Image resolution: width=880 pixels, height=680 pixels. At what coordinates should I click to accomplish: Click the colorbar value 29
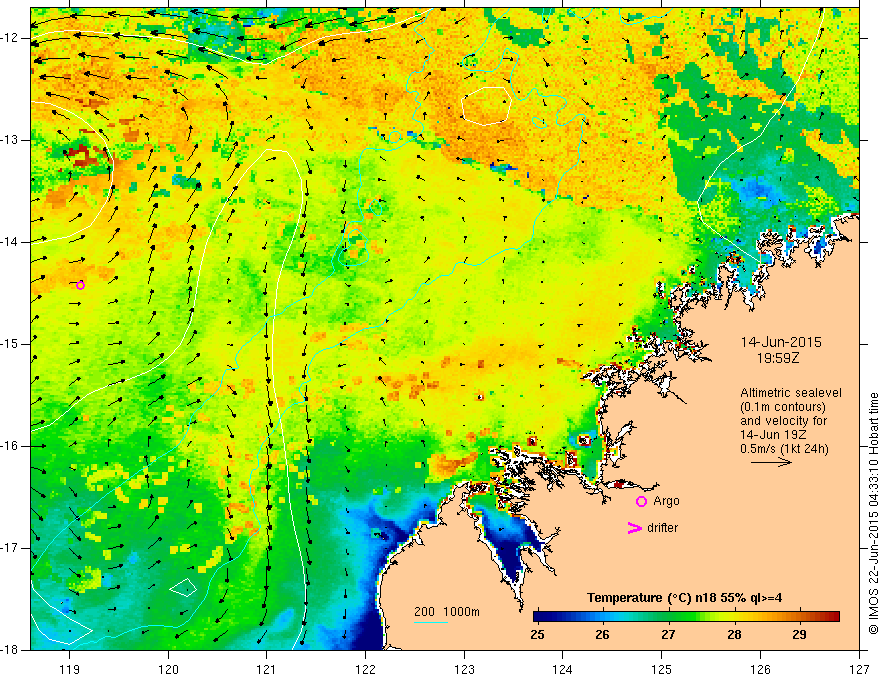tap(799, 635)
